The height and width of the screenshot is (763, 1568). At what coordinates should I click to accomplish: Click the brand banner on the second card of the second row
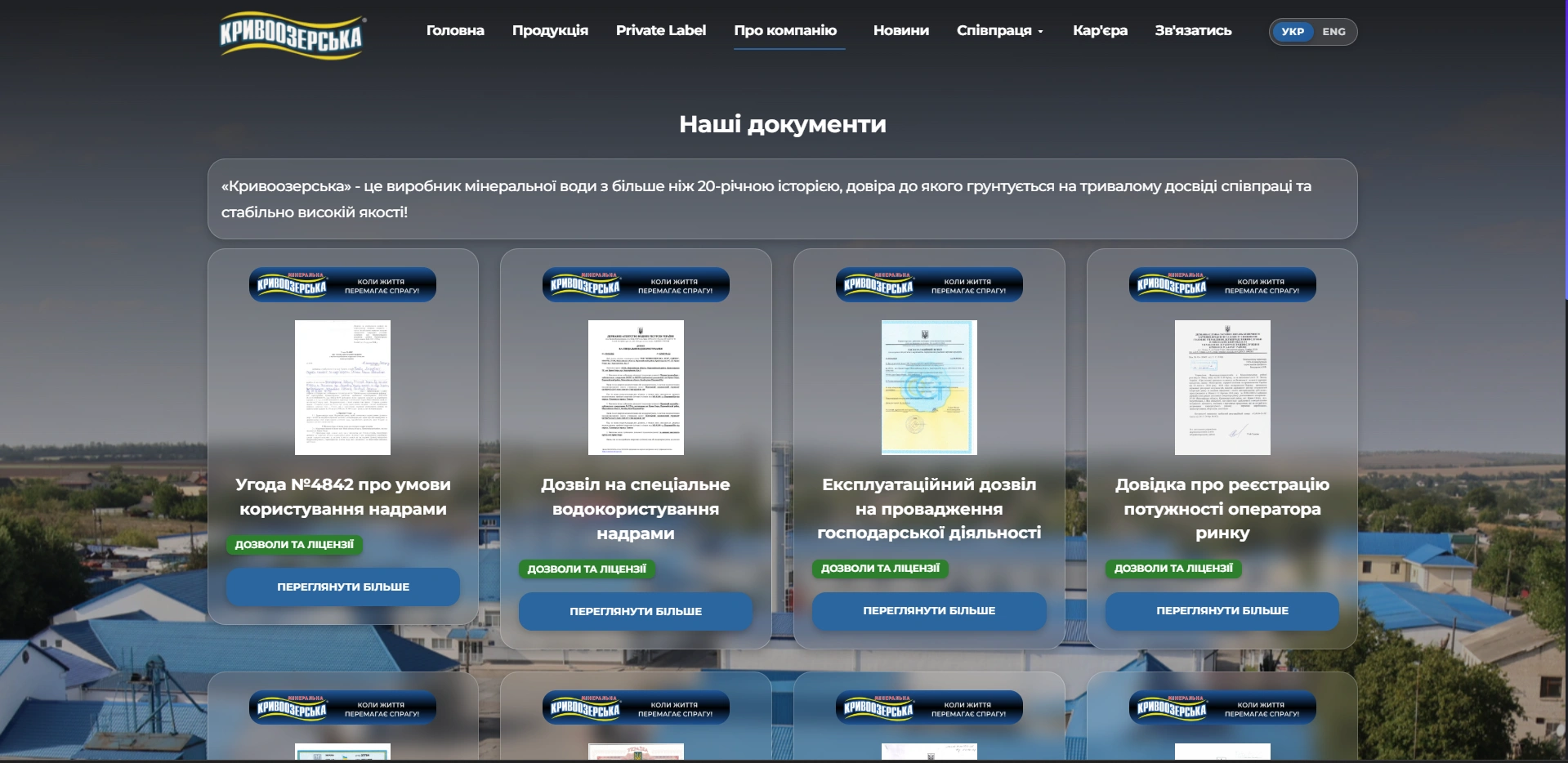(636, 708)
